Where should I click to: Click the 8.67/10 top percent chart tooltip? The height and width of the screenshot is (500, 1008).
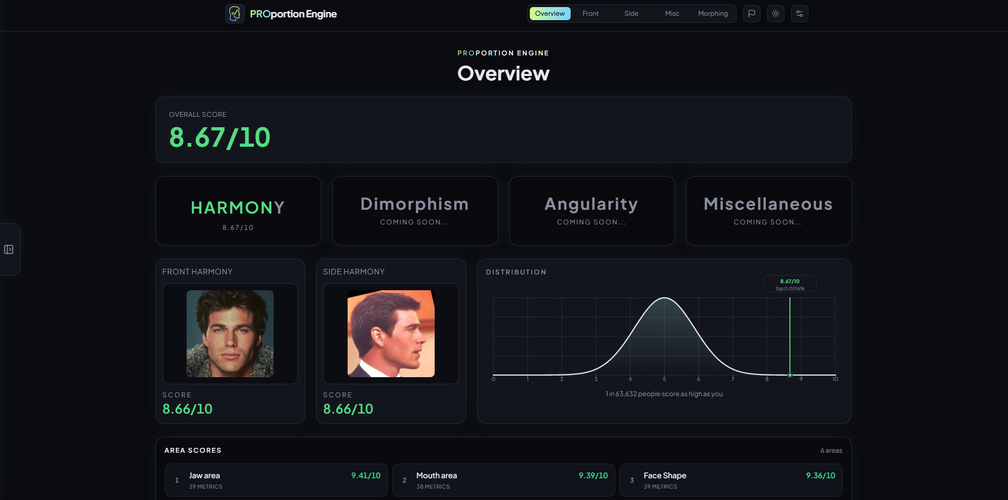coord(789,284)
